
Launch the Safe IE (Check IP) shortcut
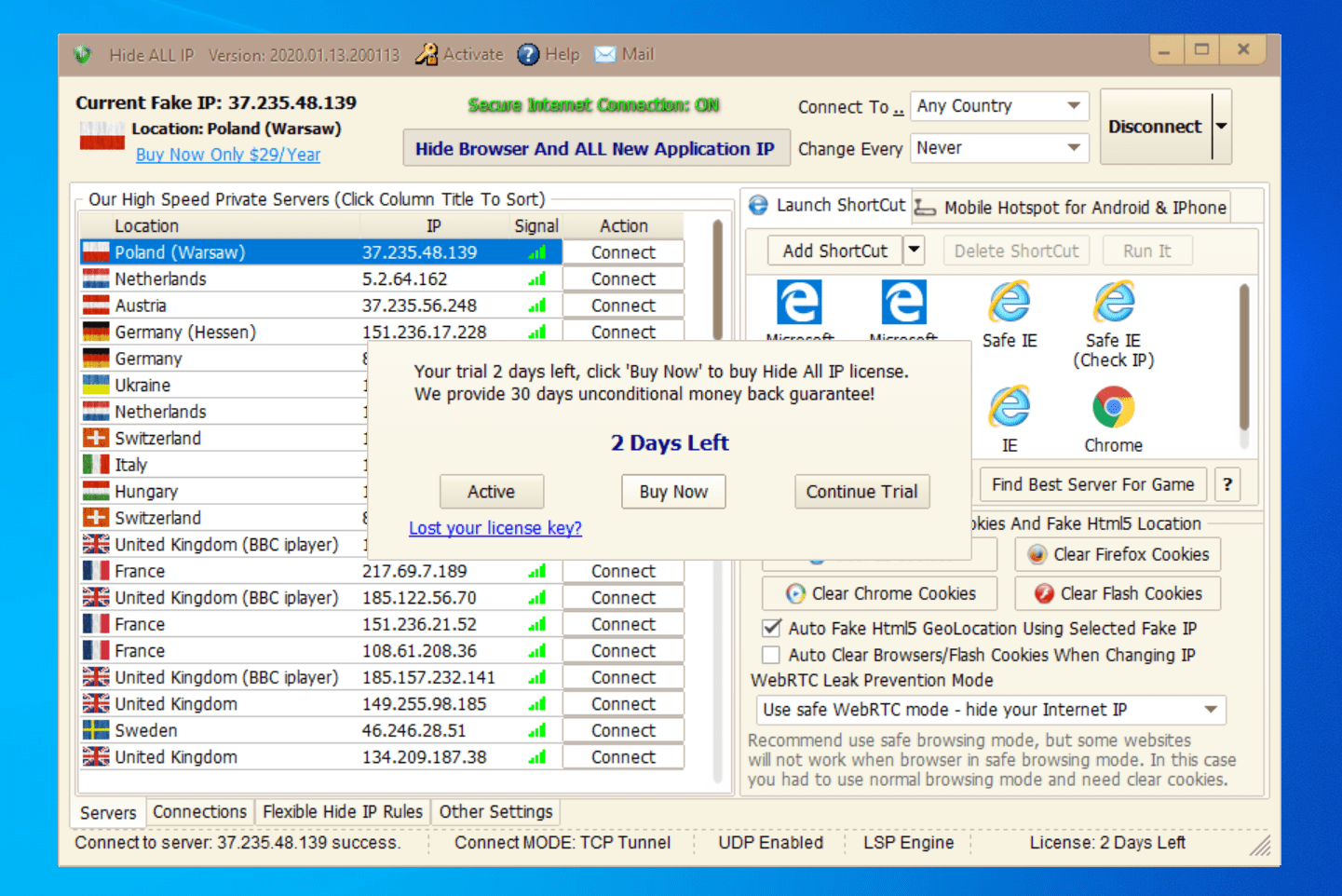[x=1114, y=324]
